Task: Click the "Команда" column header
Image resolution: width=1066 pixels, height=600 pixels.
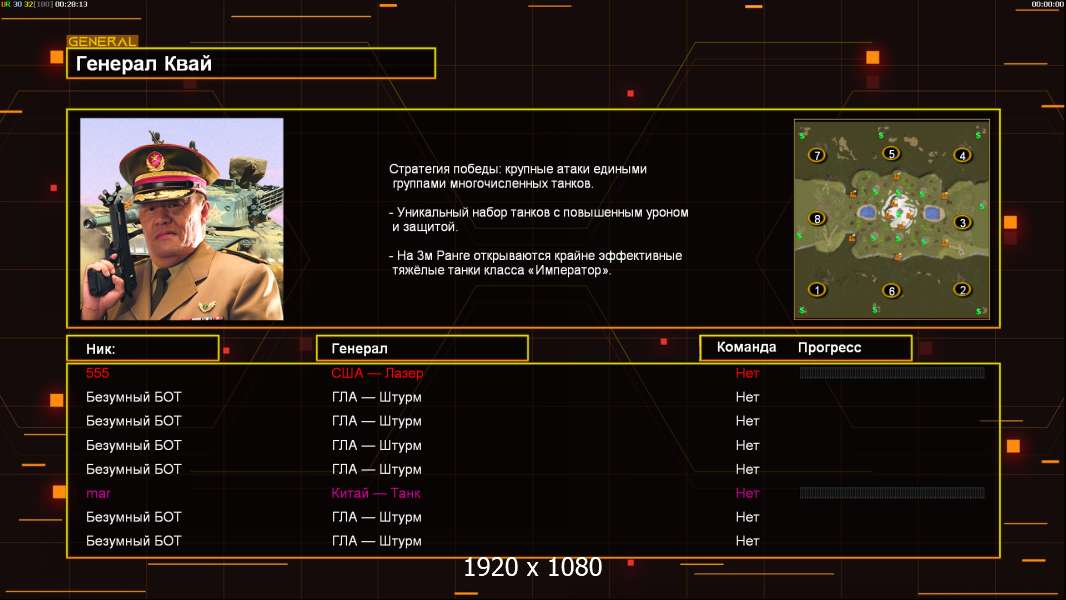Action: [x=746, y=347]
